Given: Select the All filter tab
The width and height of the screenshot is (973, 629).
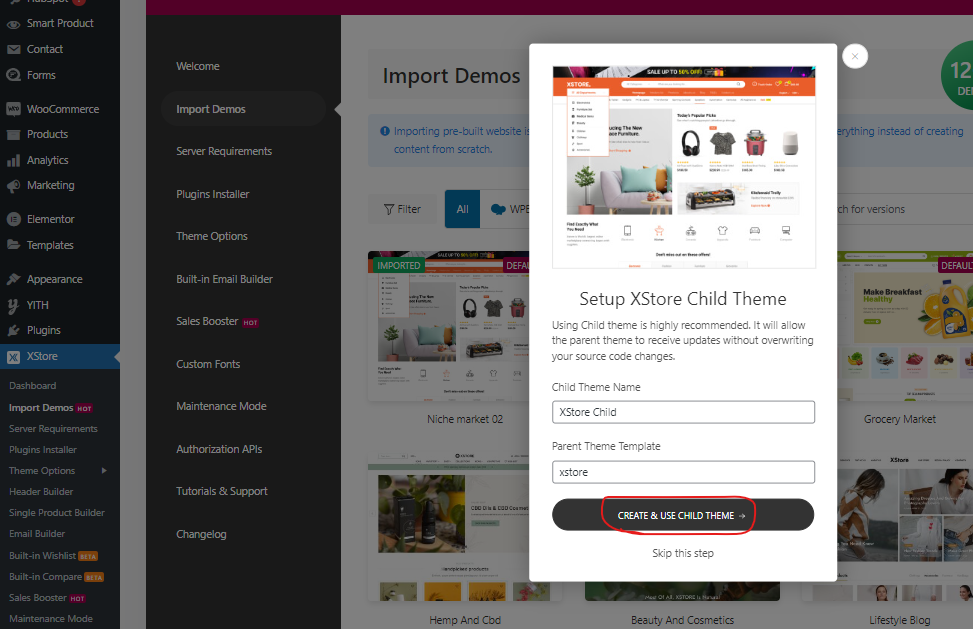Looking at the screenshot, I should pos(462,209).
